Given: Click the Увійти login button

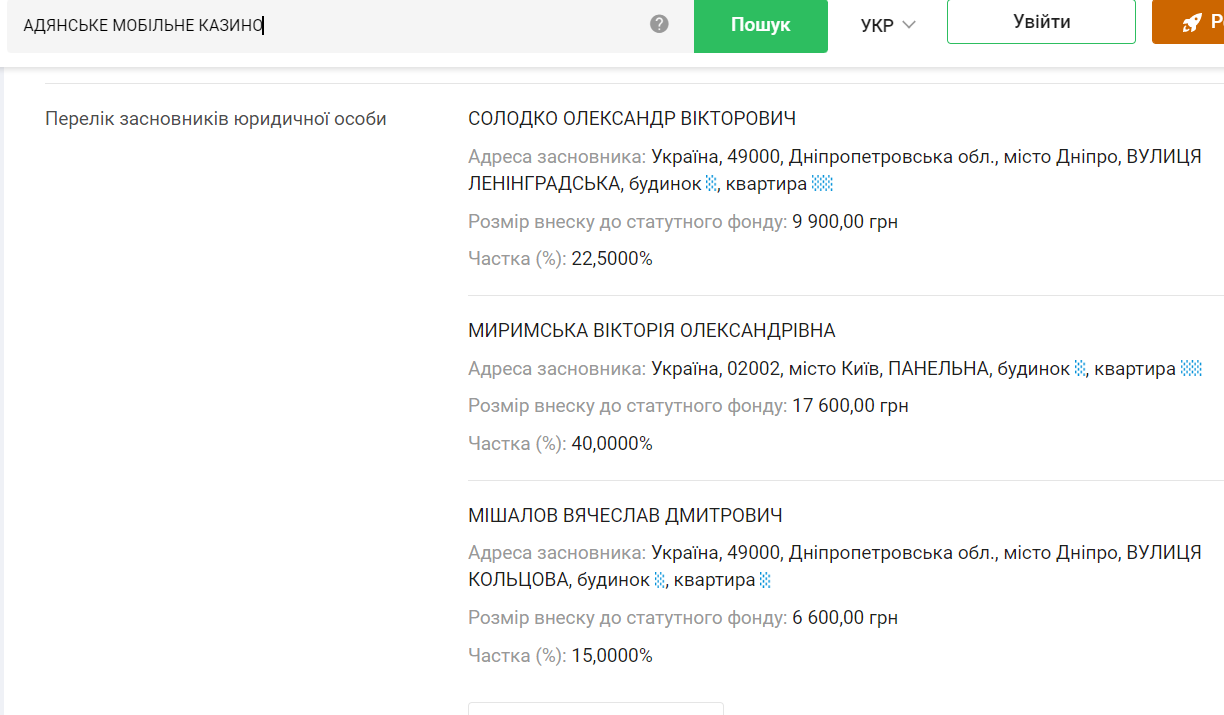Looking at the screenshot, I should point(1041,22).
